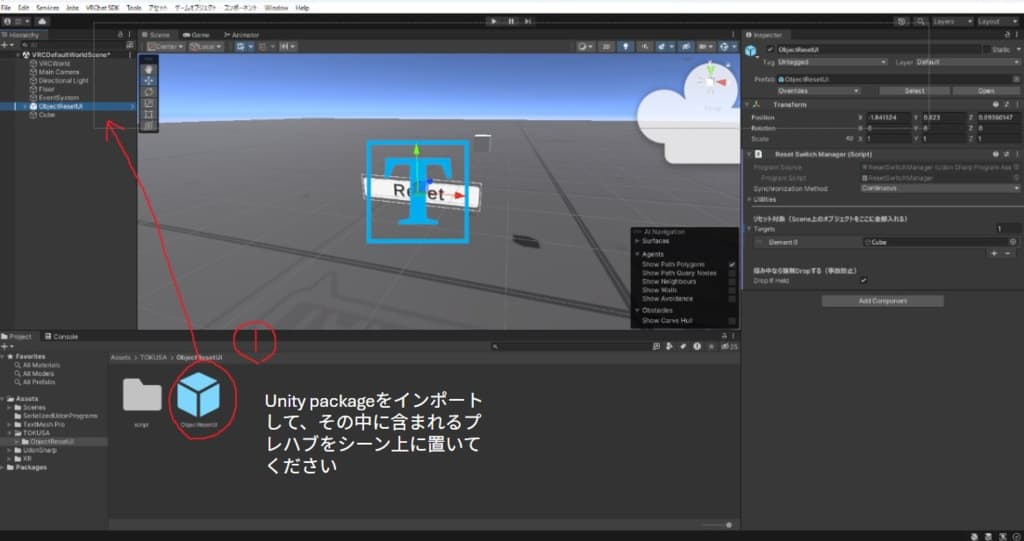The image size is (1024, 541).
Task: Click the Position X value field
Action: pos(888,118)
